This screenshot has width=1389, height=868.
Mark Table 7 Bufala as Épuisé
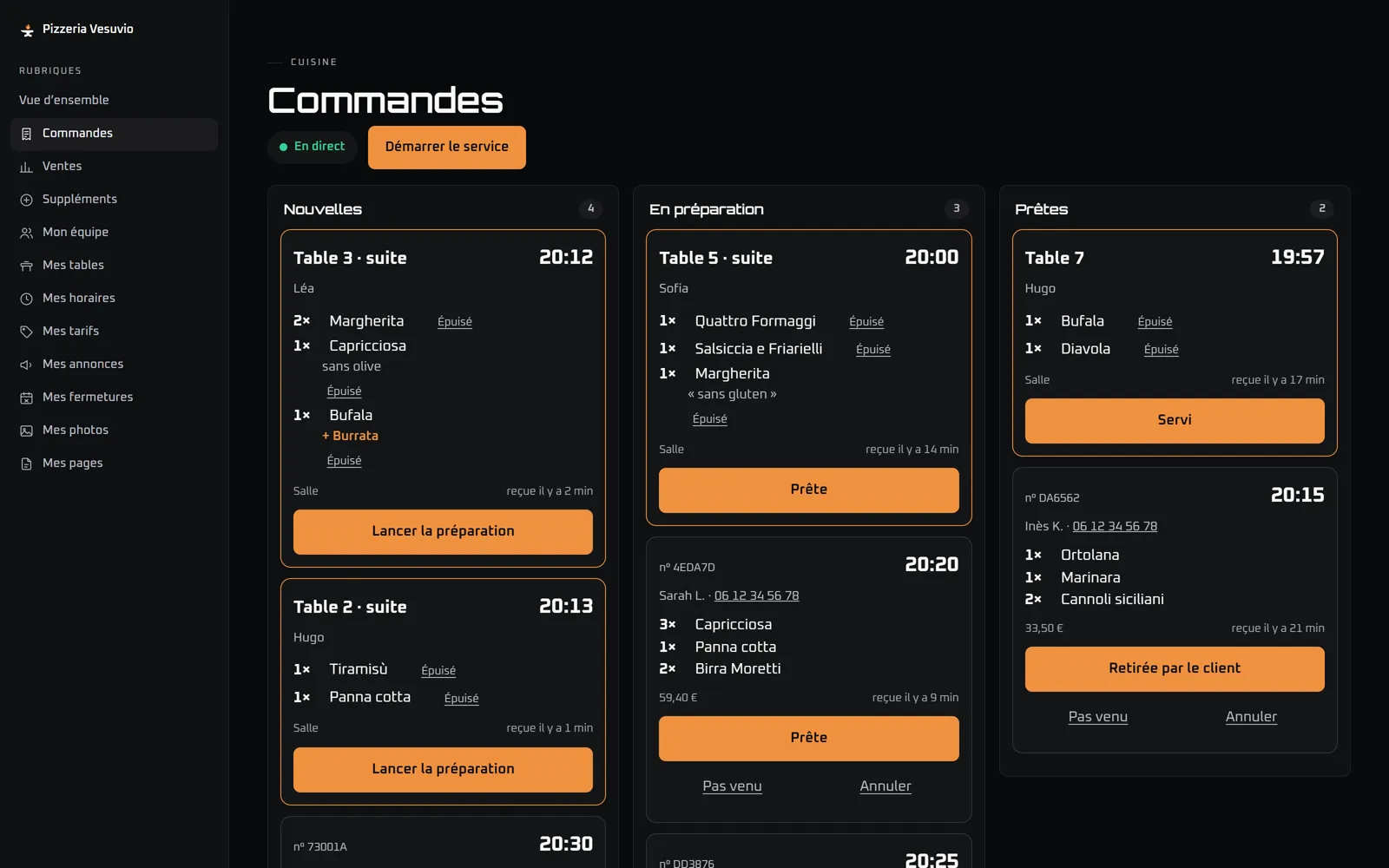click(1155, 322)
